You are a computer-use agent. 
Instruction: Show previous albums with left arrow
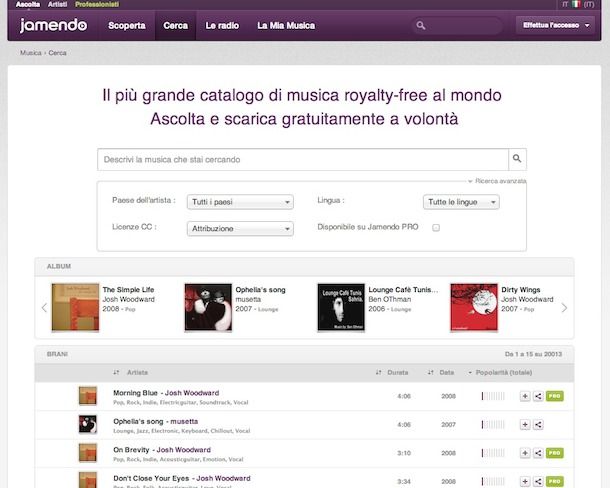44,307
